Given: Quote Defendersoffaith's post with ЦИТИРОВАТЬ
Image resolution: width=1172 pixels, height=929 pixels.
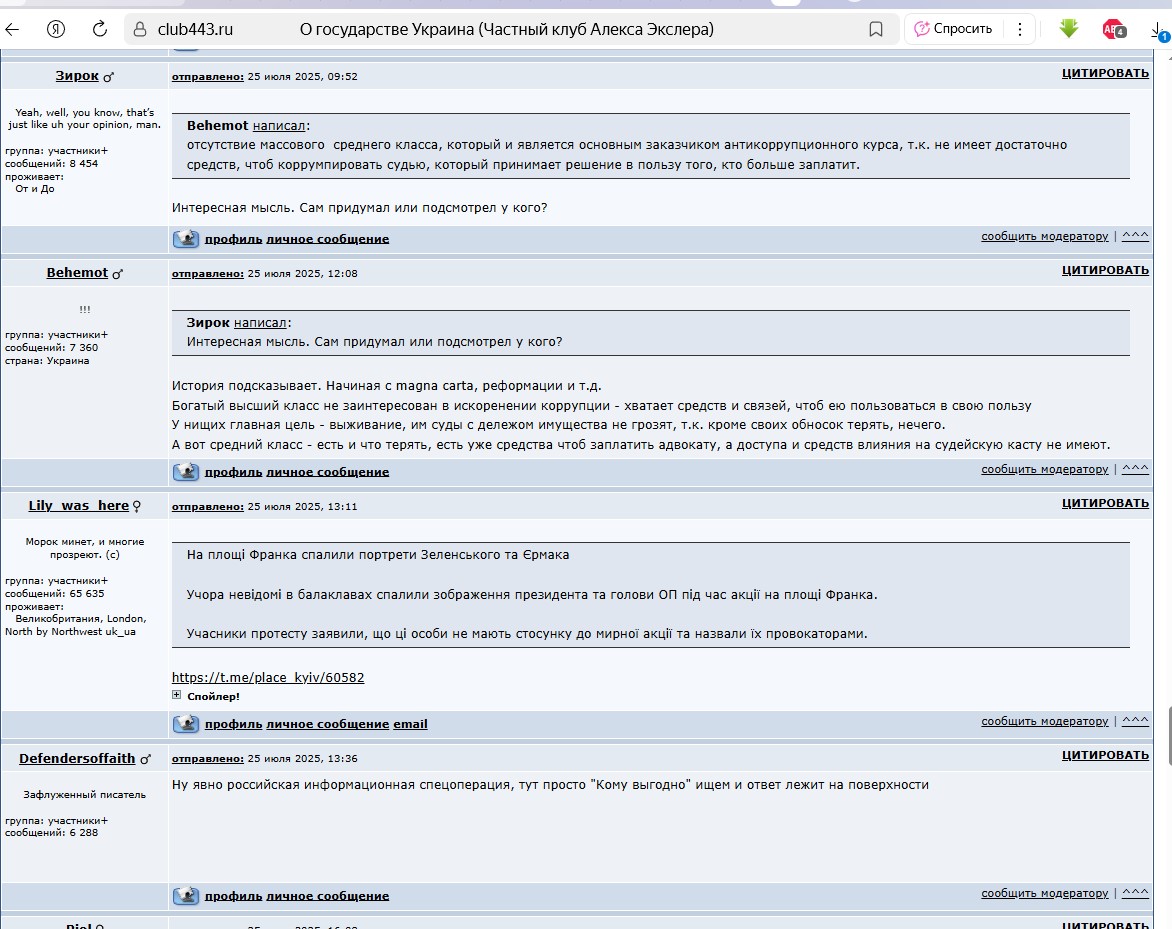Looking at the screenshot, I should click(1105, 756).
